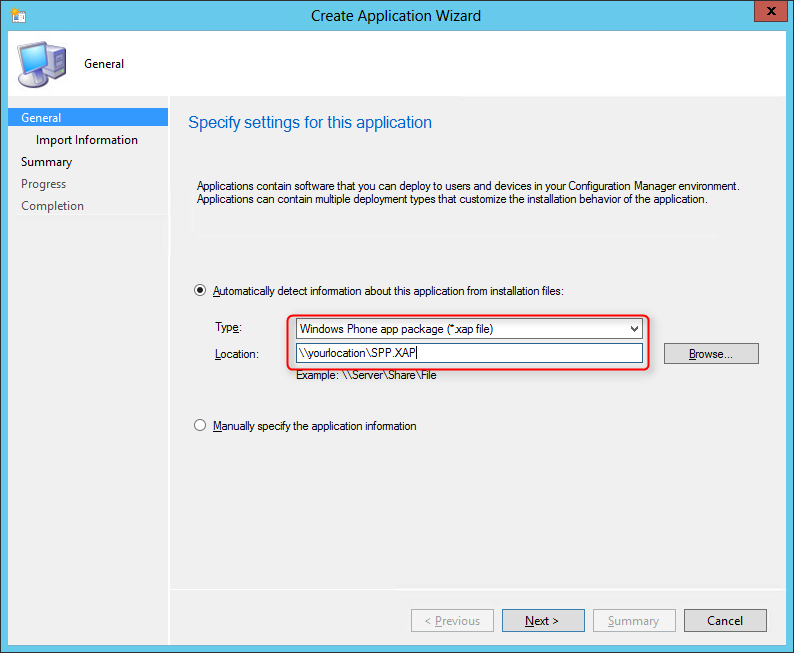Click the Next > button
This screenshot has width=794, height=653.
543,621
